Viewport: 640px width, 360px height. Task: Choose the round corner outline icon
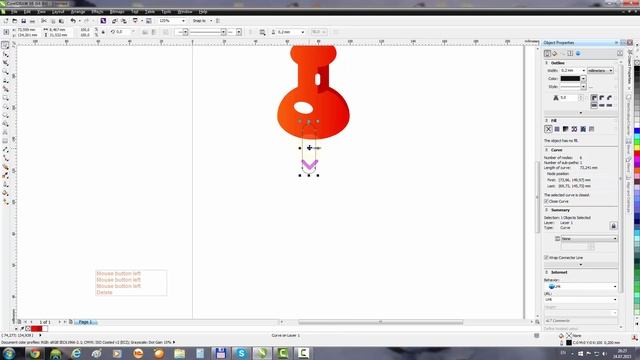pos(602,98)
